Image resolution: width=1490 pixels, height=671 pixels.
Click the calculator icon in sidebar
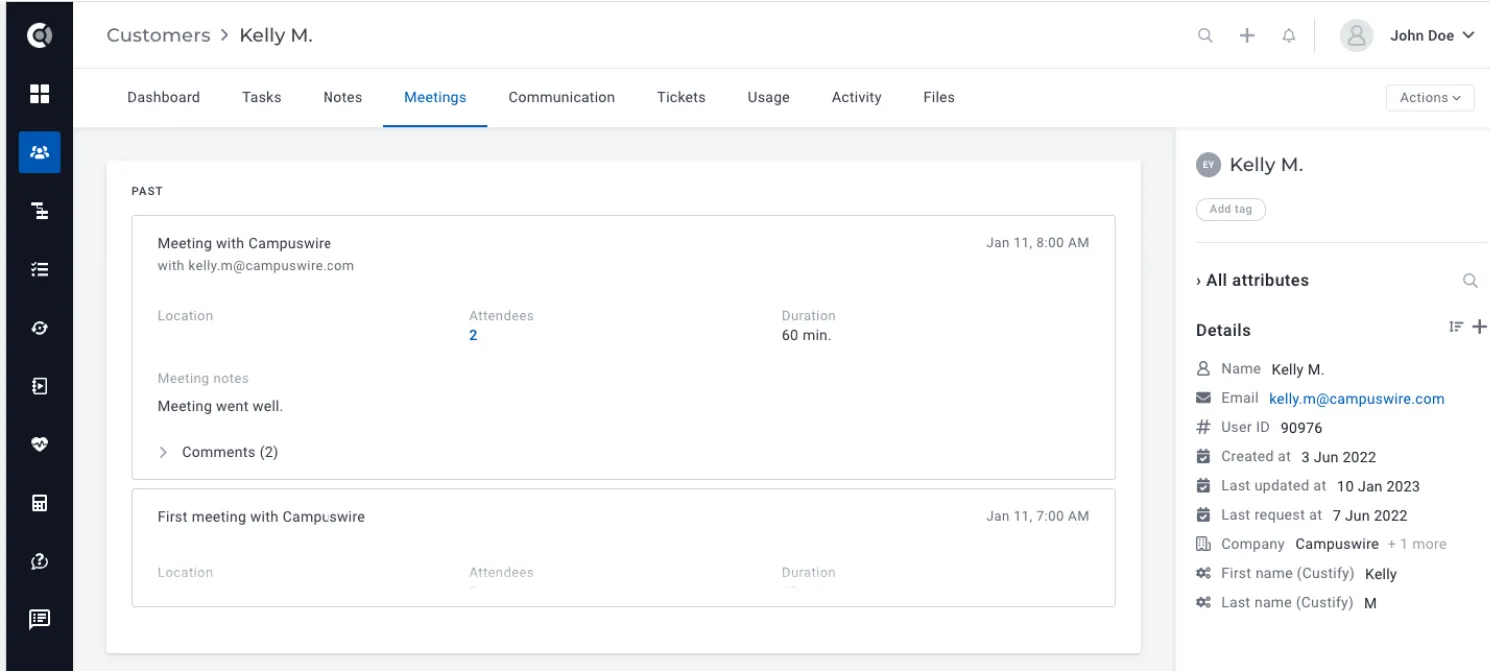(x=39, y=503)
